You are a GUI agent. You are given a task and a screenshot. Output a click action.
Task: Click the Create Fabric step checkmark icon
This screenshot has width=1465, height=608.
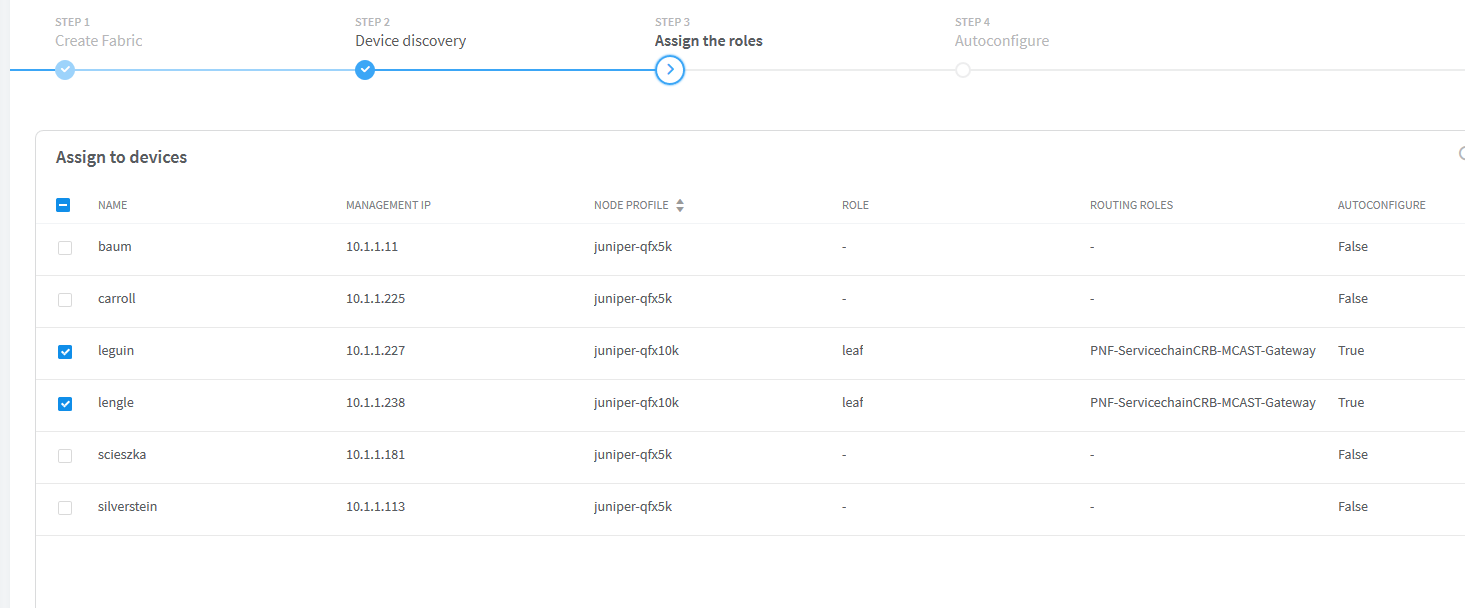point(65,70)
